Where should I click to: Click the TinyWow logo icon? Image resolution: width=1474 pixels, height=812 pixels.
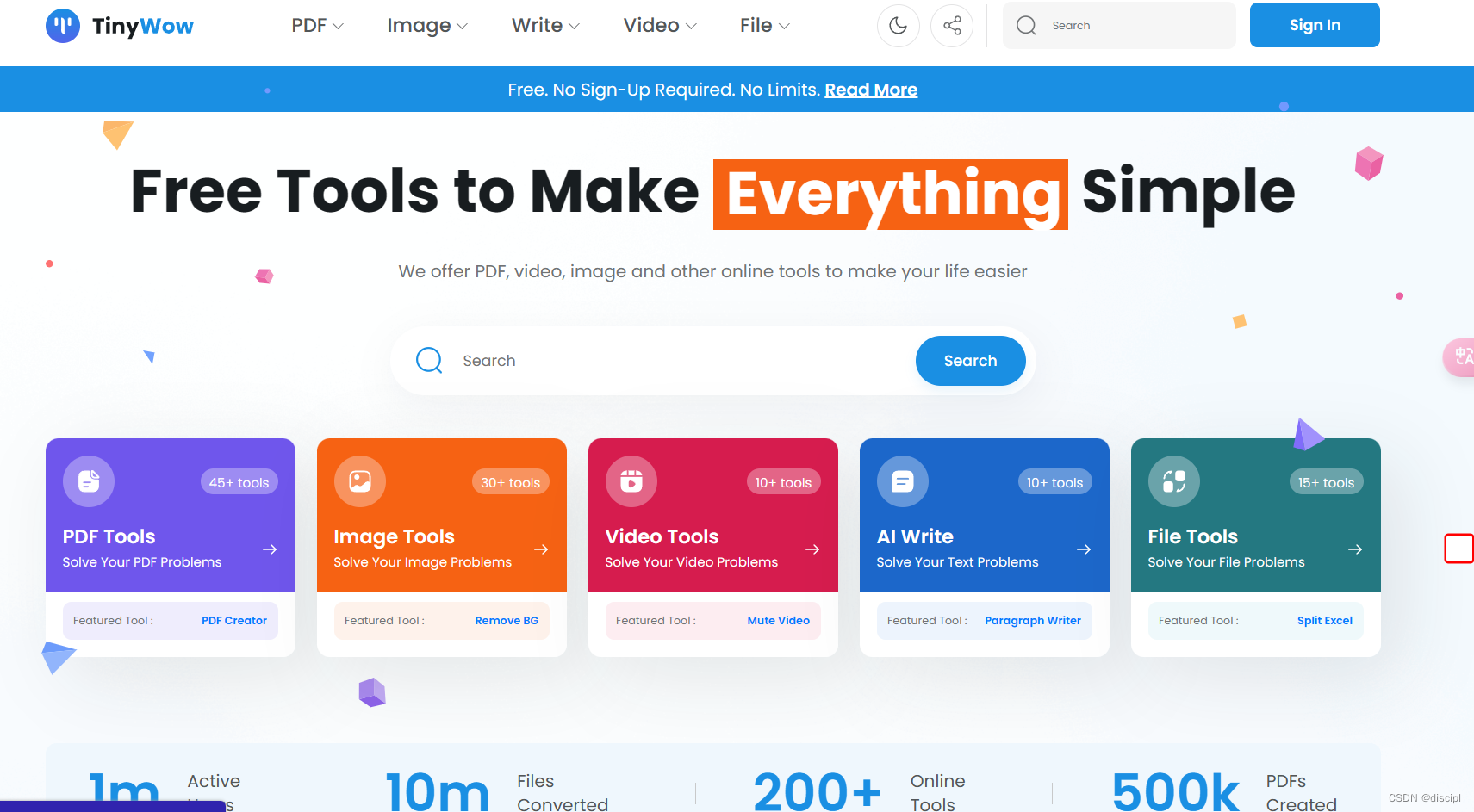pos(63,26)
